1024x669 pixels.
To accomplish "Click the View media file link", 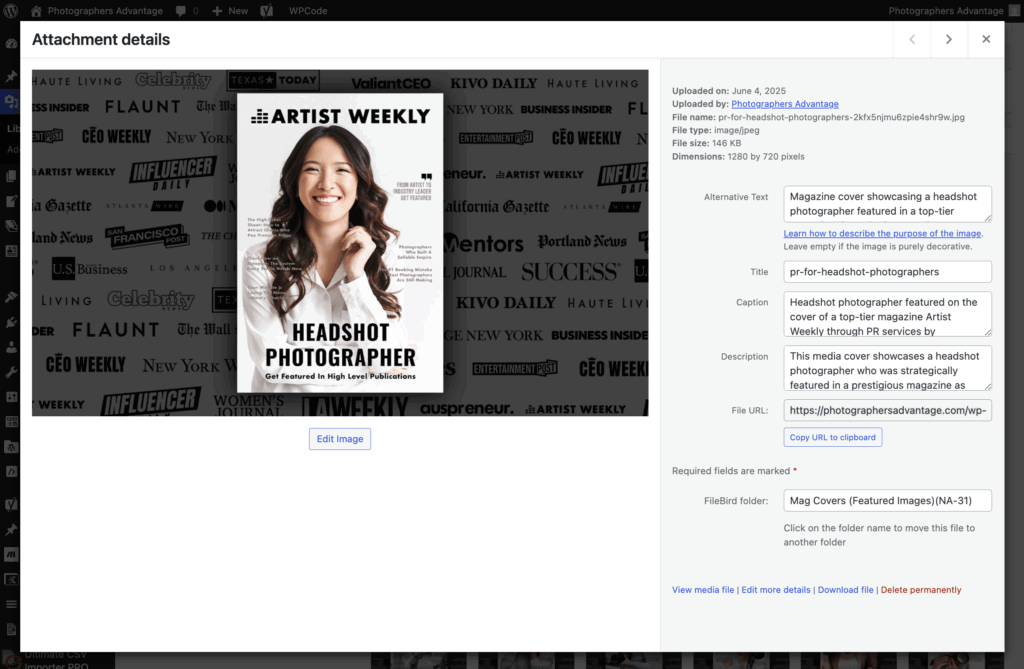I will point(703,590).
